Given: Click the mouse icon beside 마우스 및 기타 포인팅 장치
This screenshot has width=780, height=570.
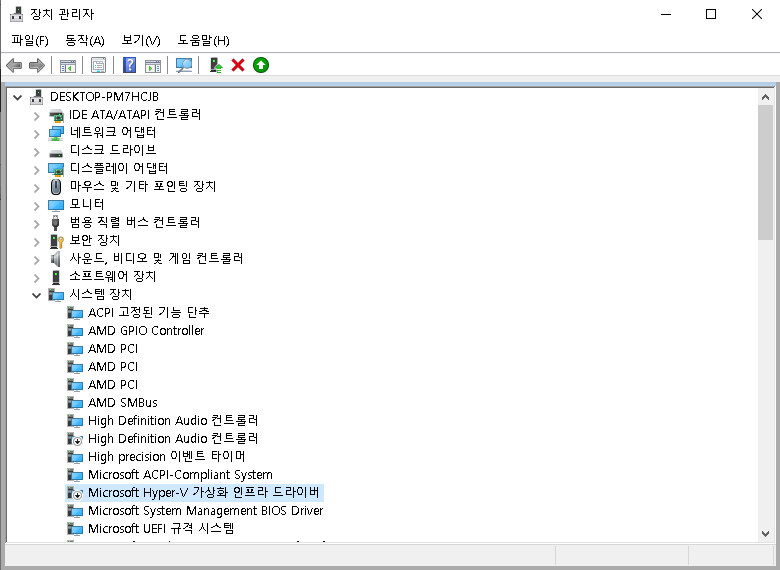Looking at the screenshot, I should 56,187.
